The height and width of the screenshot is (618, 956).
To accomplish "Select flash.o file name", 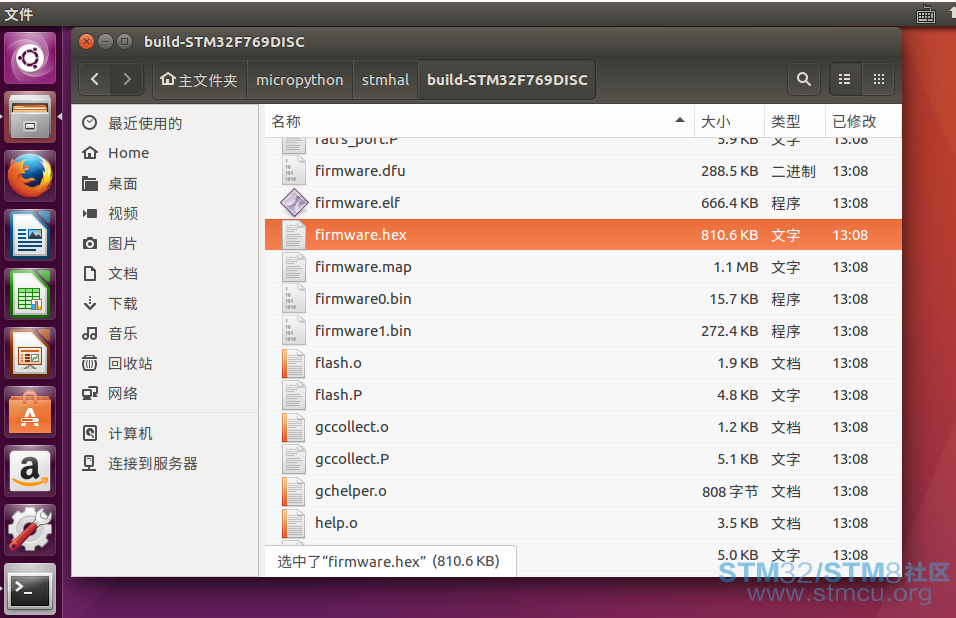I will (338, 363).
